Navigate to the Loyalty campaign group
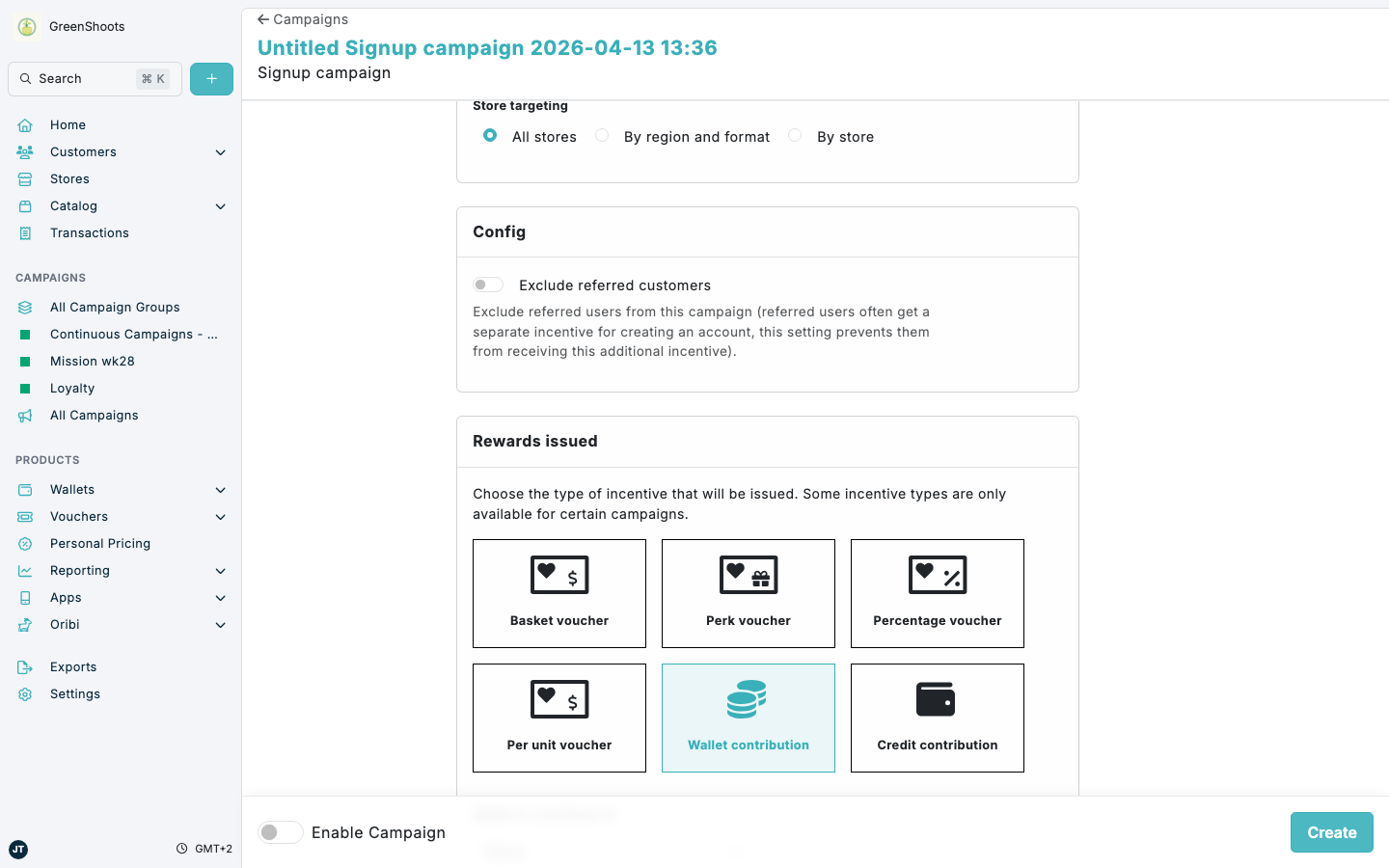1389x868 pixels. pyautogui.click(x=72, y=388)
